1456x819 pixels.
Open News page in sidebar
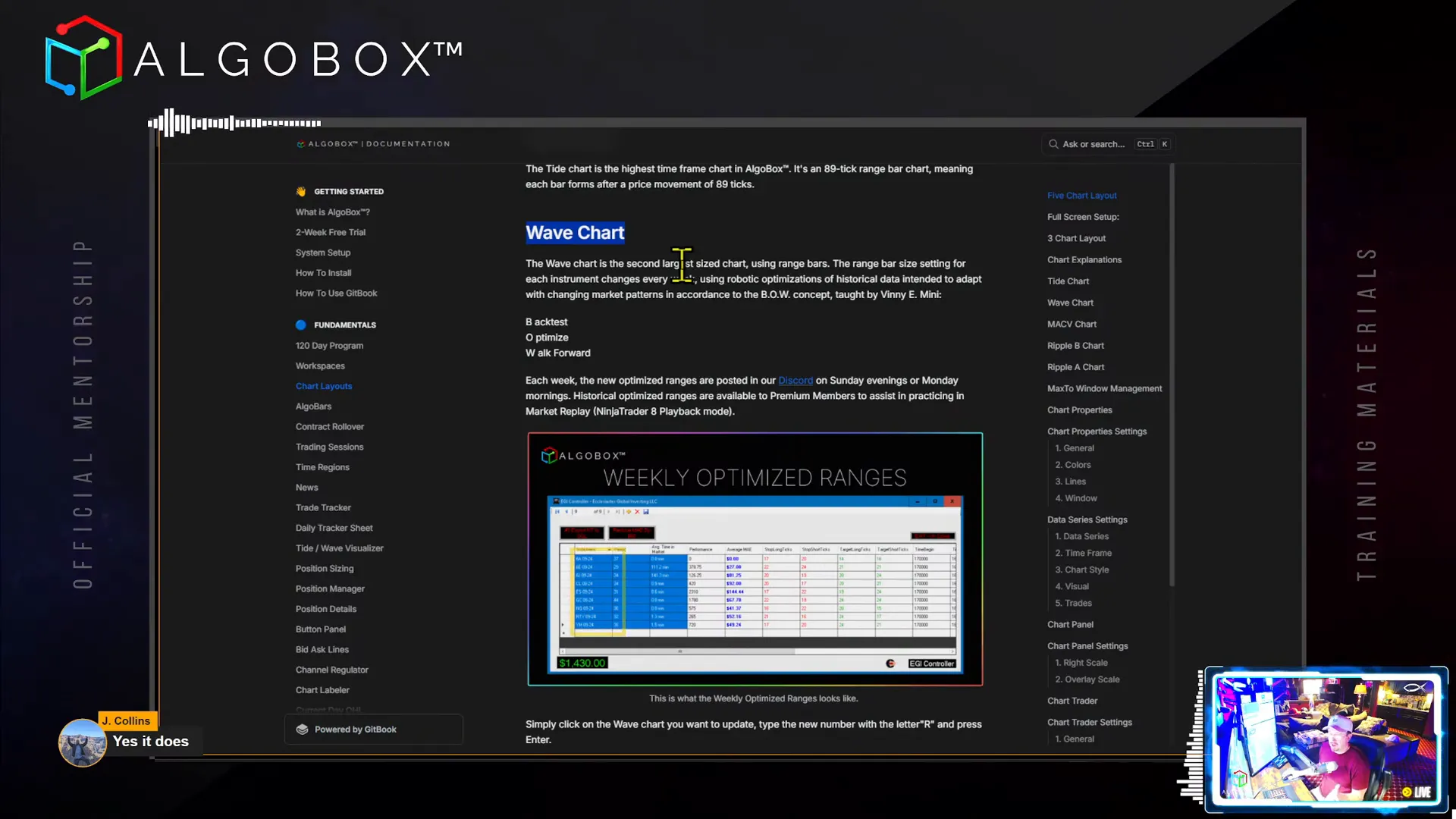[x=307, y=488]
